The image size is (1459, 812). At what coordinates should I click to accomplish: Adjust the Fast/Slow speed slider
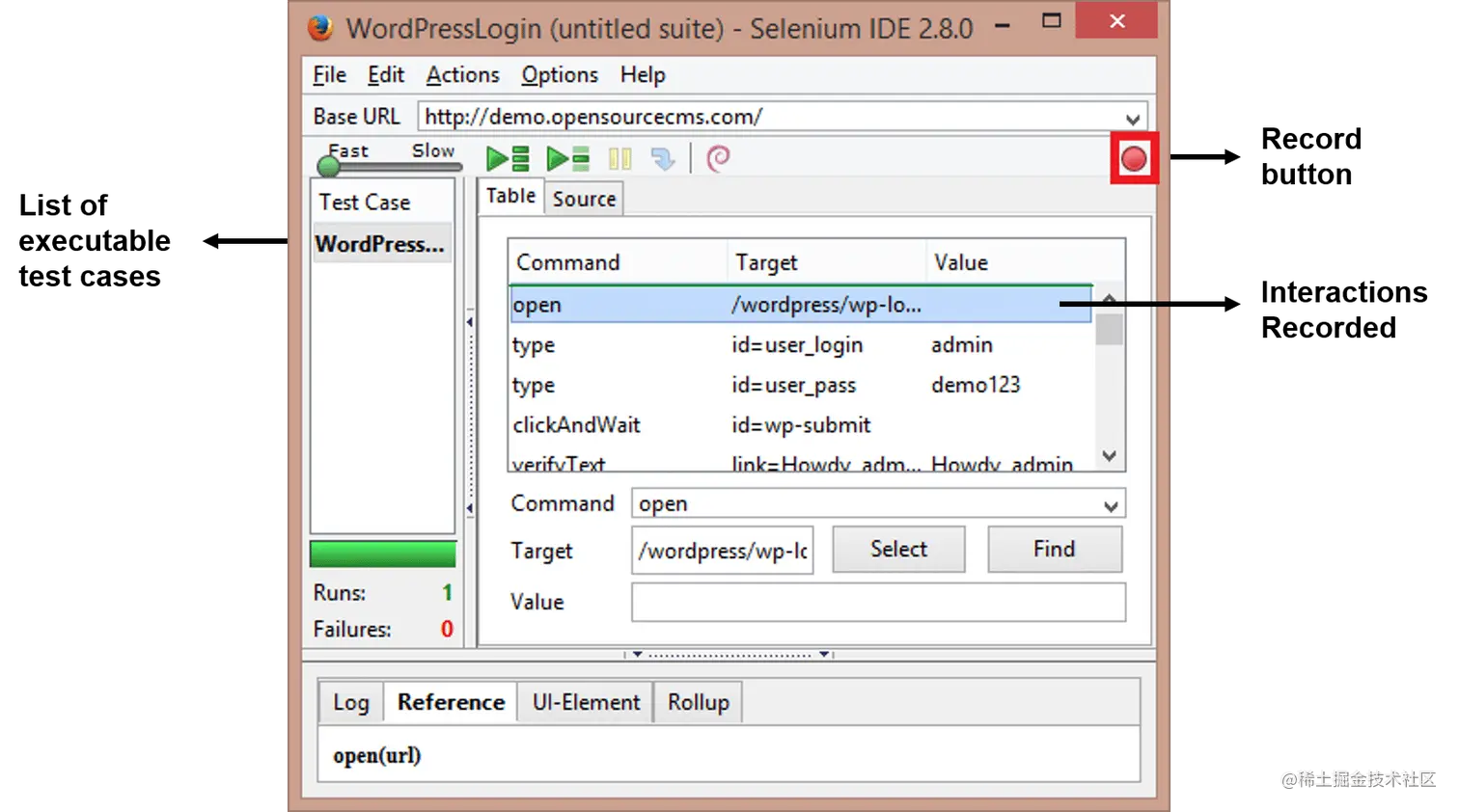(x=329, y=166)
